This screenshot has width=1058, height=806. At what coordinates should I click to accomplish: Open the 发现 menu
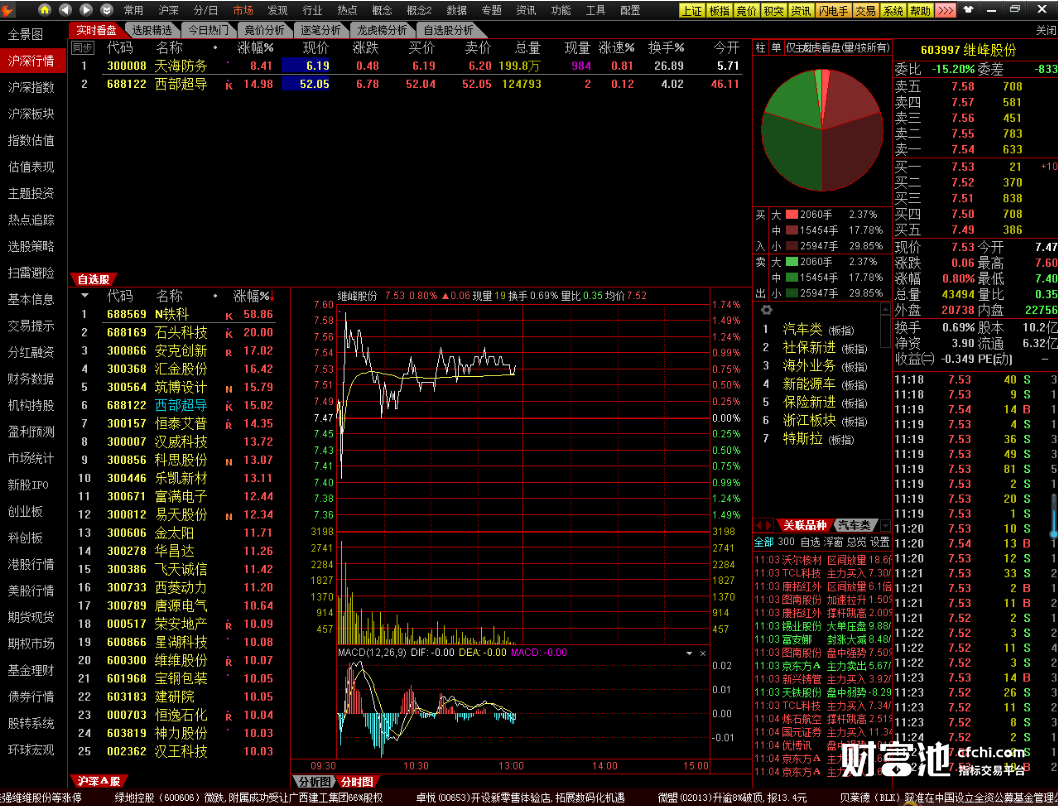pos(277,10)
